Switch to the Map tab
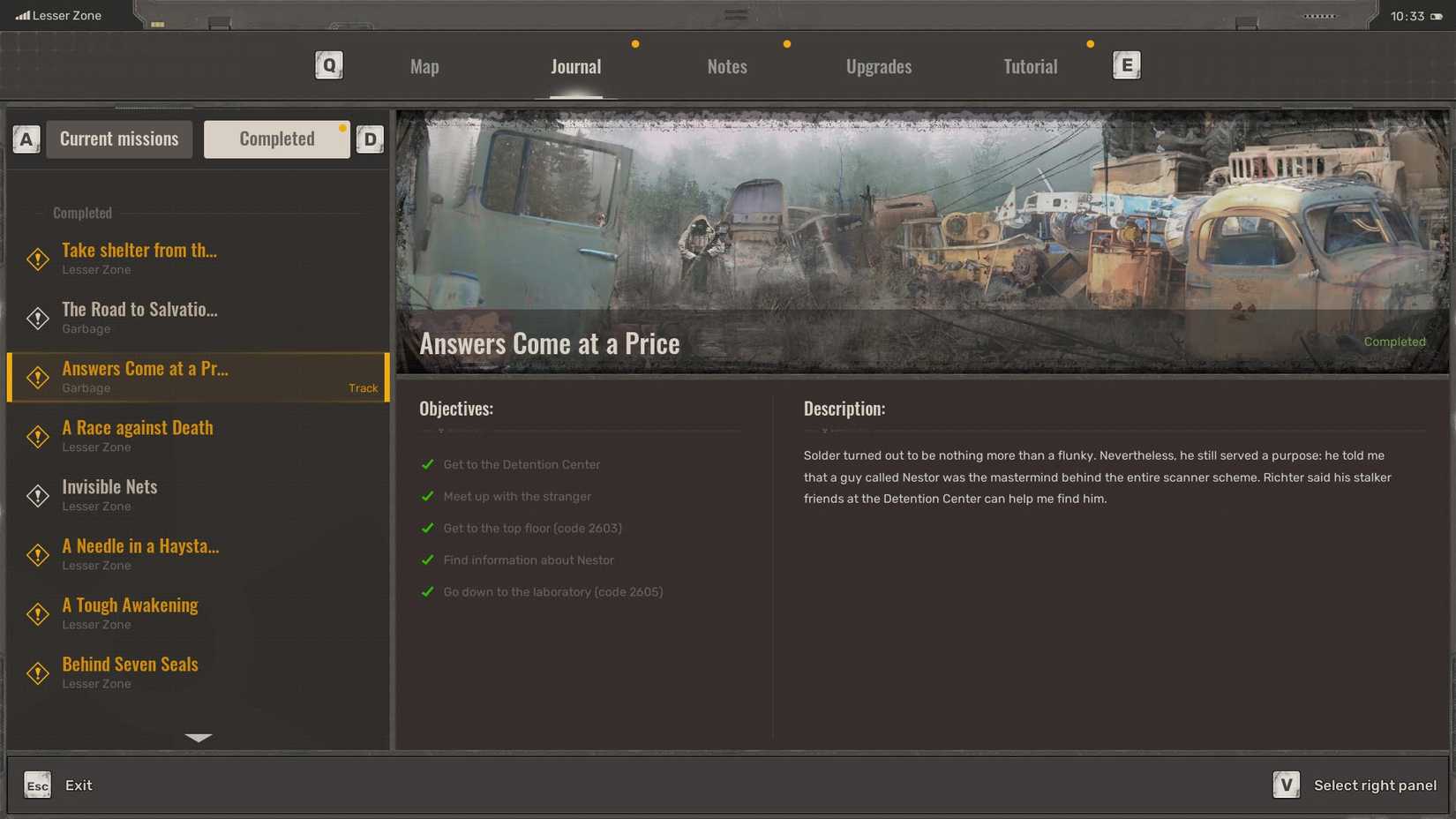 pos(424,67)
